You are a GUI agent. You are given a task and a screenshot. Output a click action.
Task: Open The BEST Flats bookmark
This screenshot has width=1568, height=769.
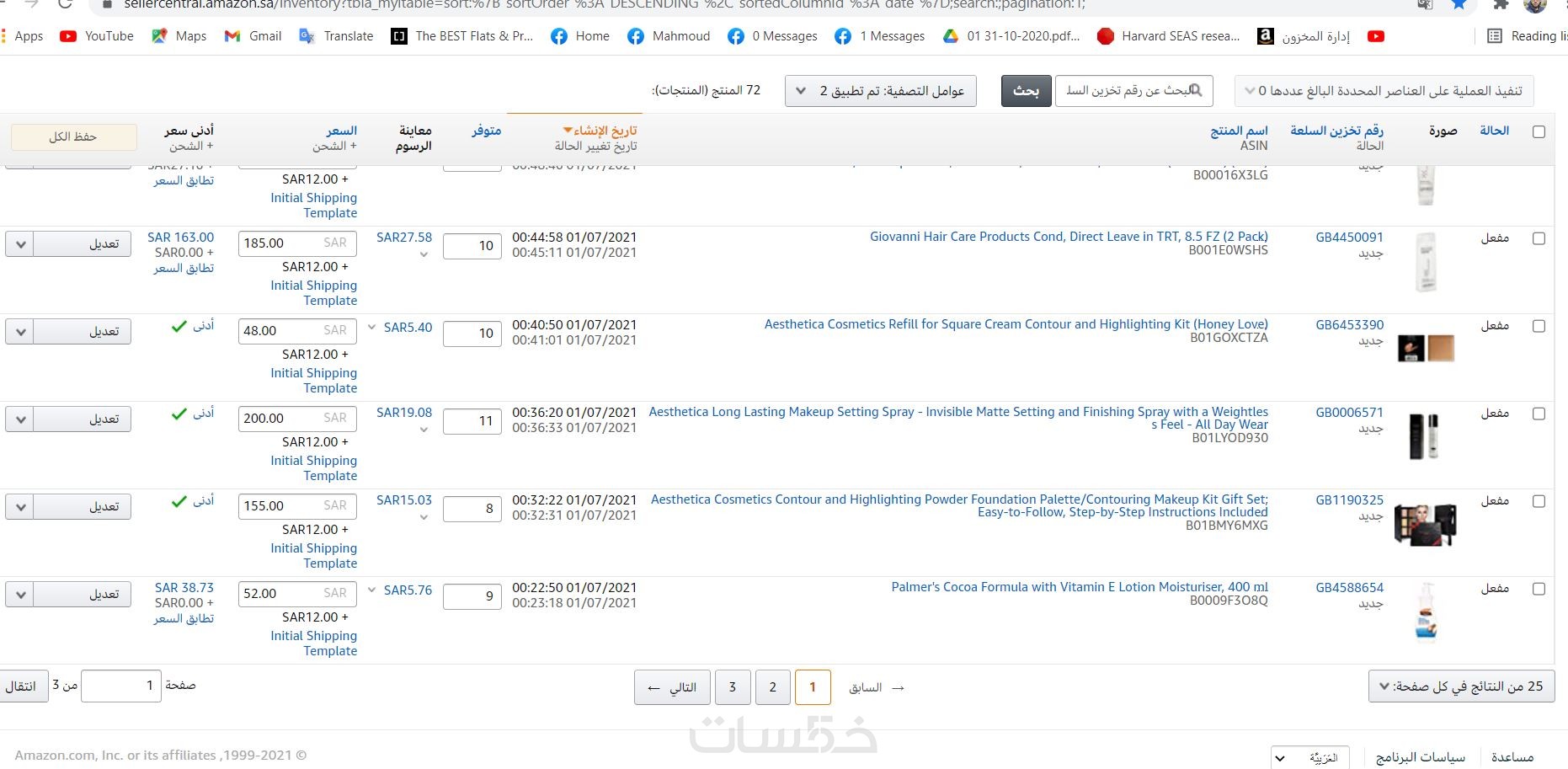click(x=462, y=36)
